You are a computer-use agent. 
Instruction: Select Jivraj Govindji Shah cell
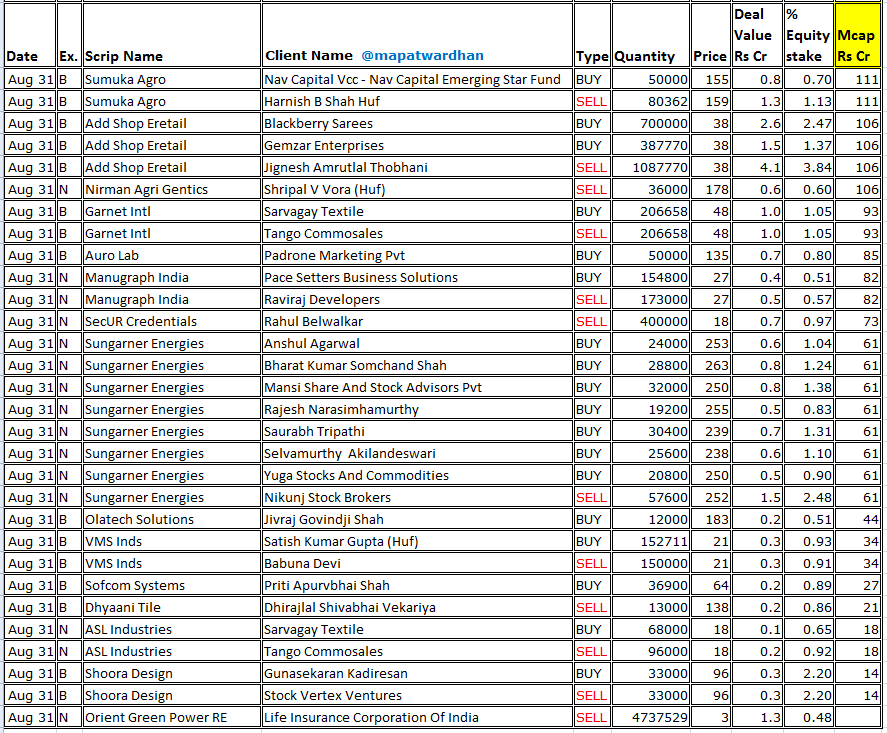click(x=417, y=520)
